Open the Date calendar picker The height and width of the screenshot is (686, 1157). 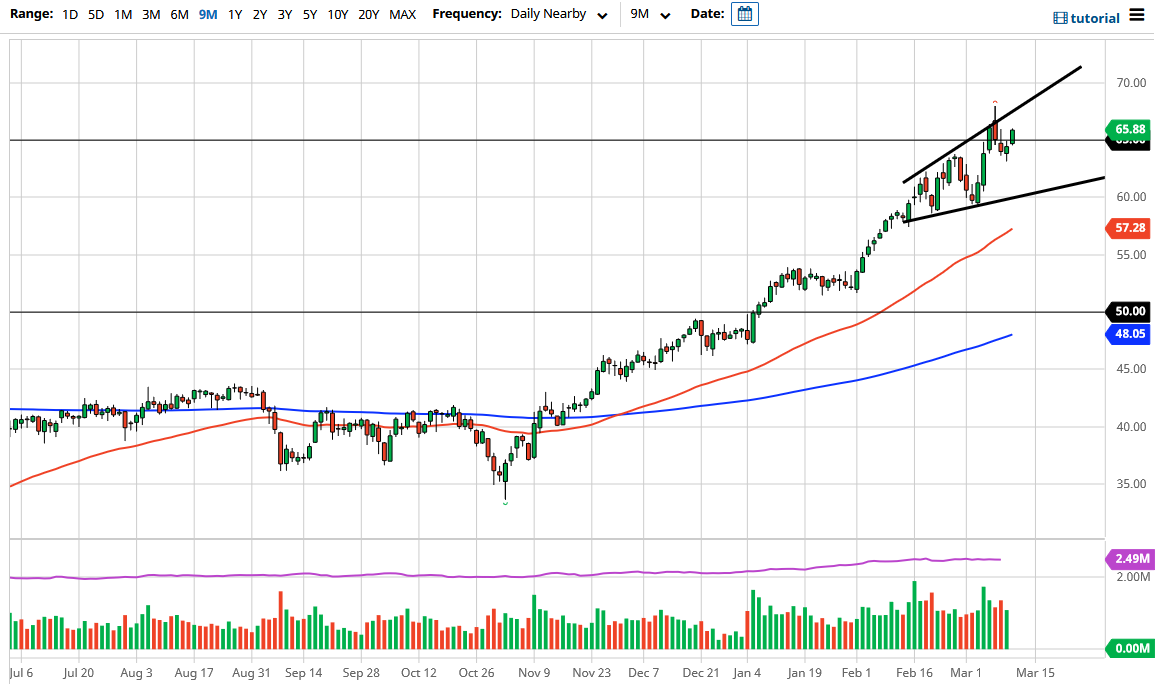point(744,14)
